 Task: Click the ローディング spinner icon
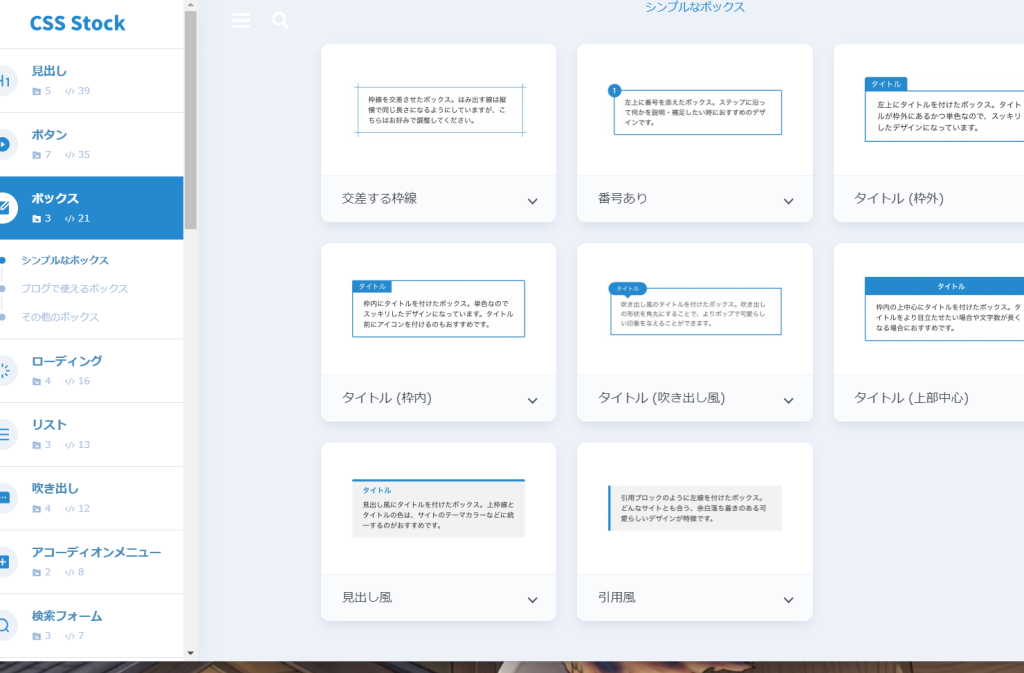[5, 371]
